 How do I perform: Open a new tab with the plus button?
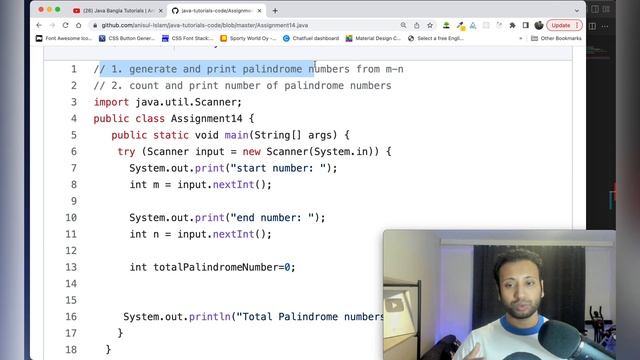(x=275, y=11)
